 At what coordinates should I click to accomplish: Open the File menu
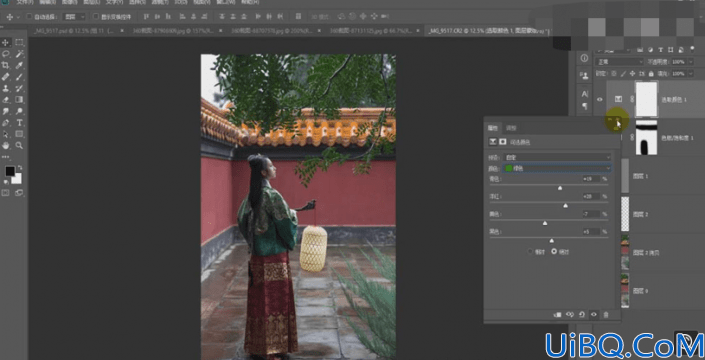pyautogui.click(x=25, y=2)
